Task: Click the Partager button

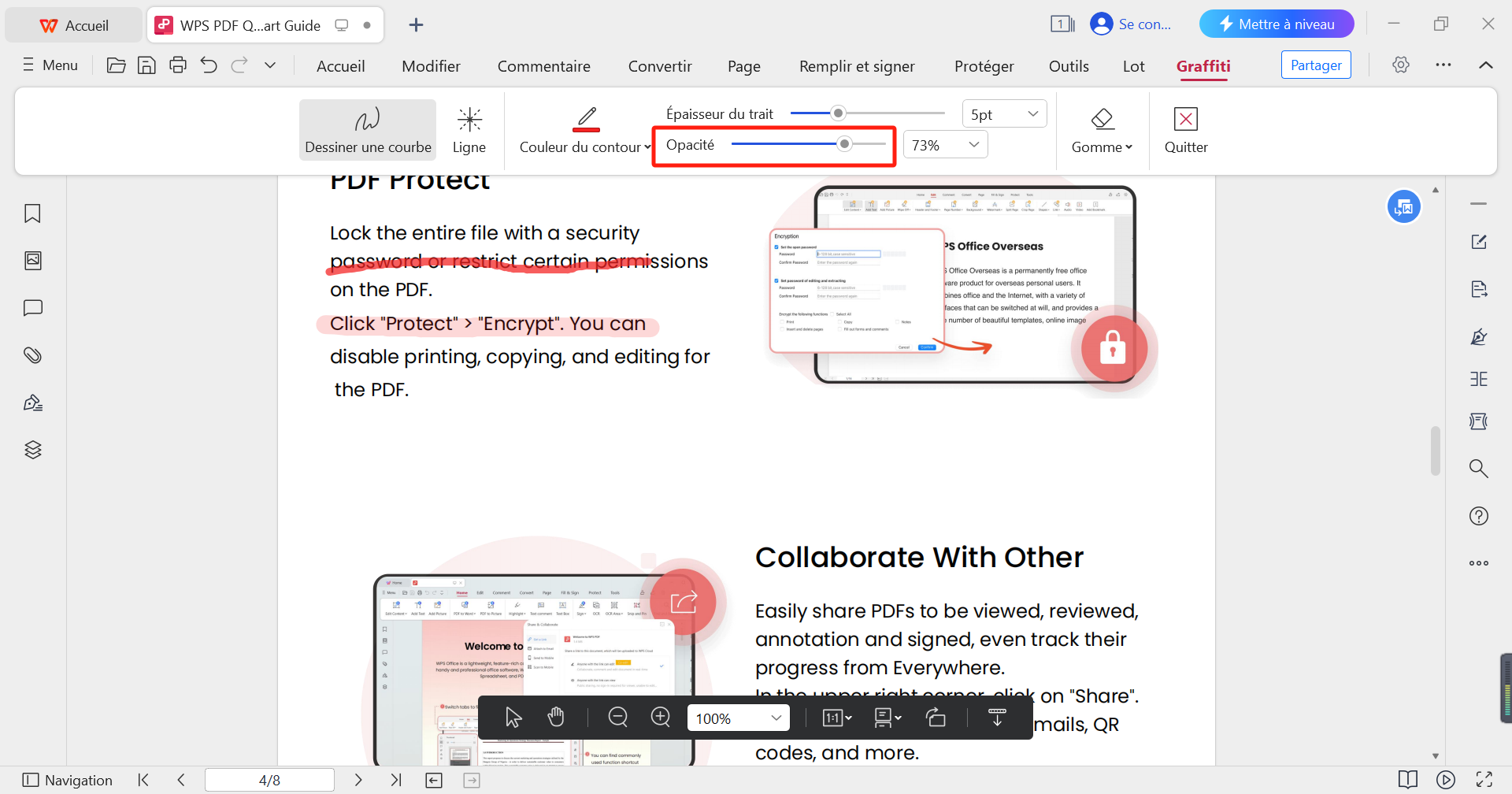Action: point(1316,65)
